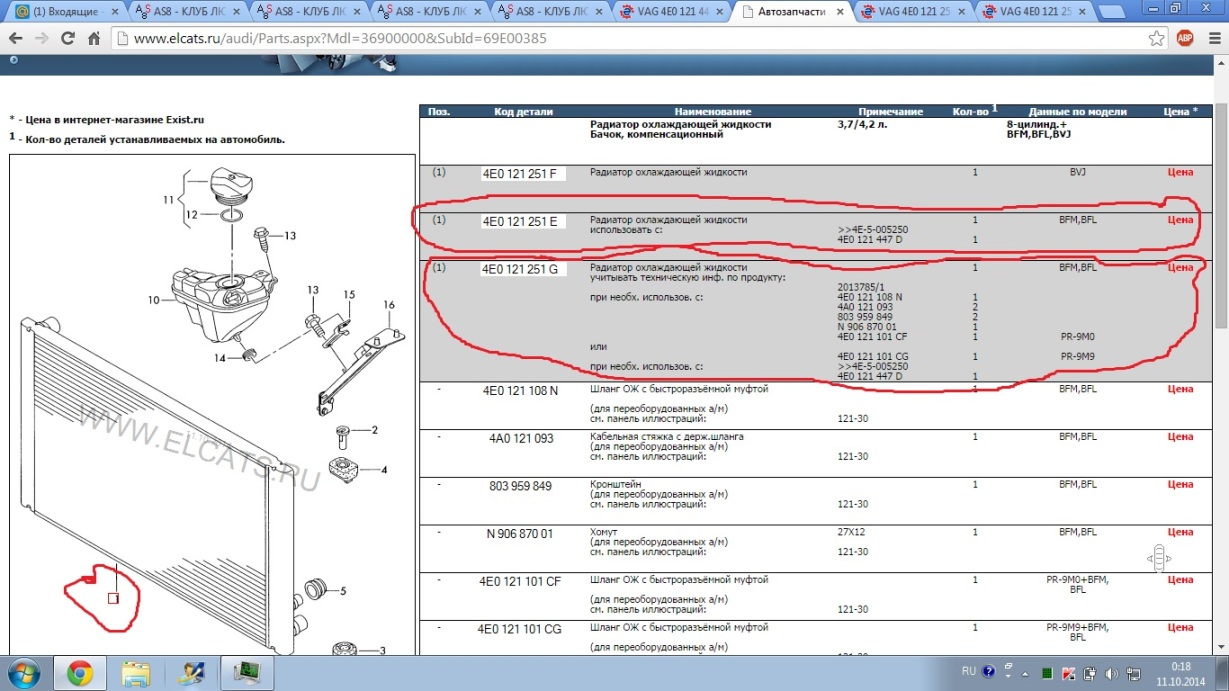Open Windows Explorer from the taskbar
1229x691 pixels.
point(134,673)
